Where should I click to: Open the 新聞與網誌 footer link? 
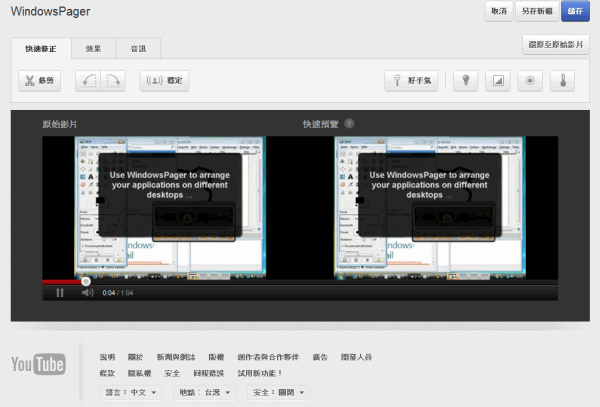tap(176, 357)
